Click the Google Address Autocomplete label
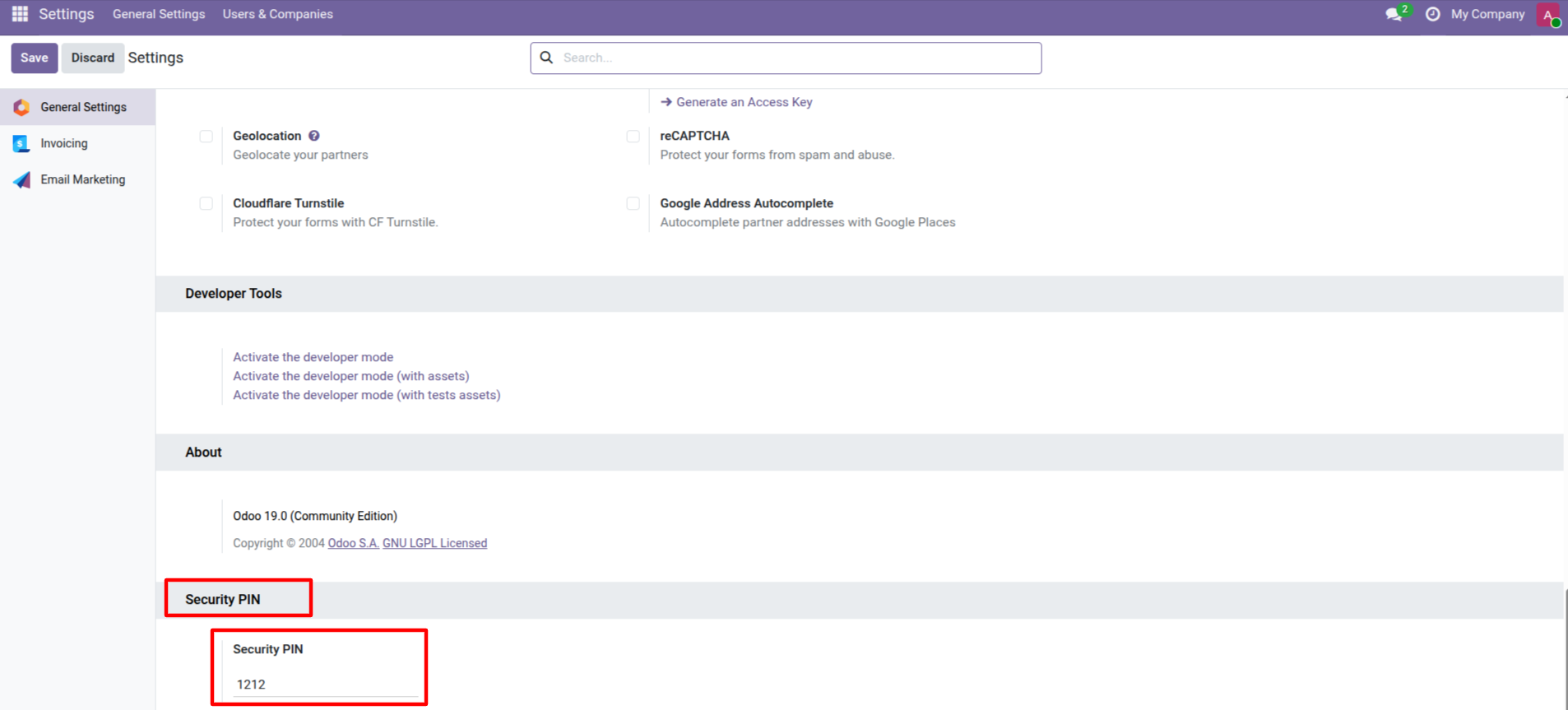Viewport: 1568px width, 710px height. (746, 203)
